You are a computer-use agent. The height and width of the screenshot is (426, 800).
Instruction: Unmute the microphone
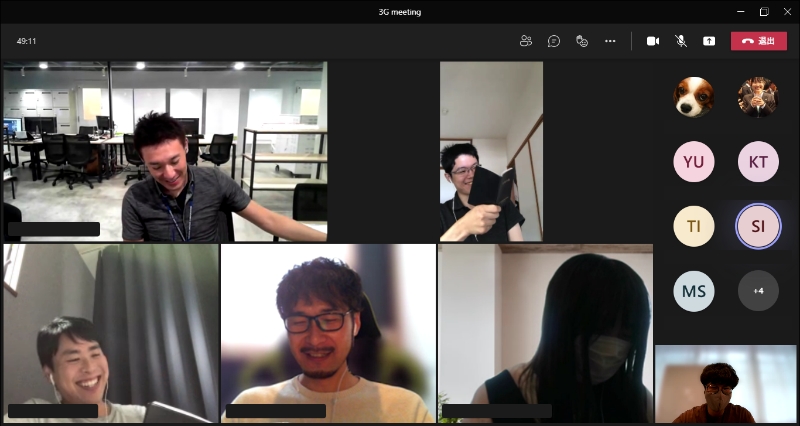[681, 41]
